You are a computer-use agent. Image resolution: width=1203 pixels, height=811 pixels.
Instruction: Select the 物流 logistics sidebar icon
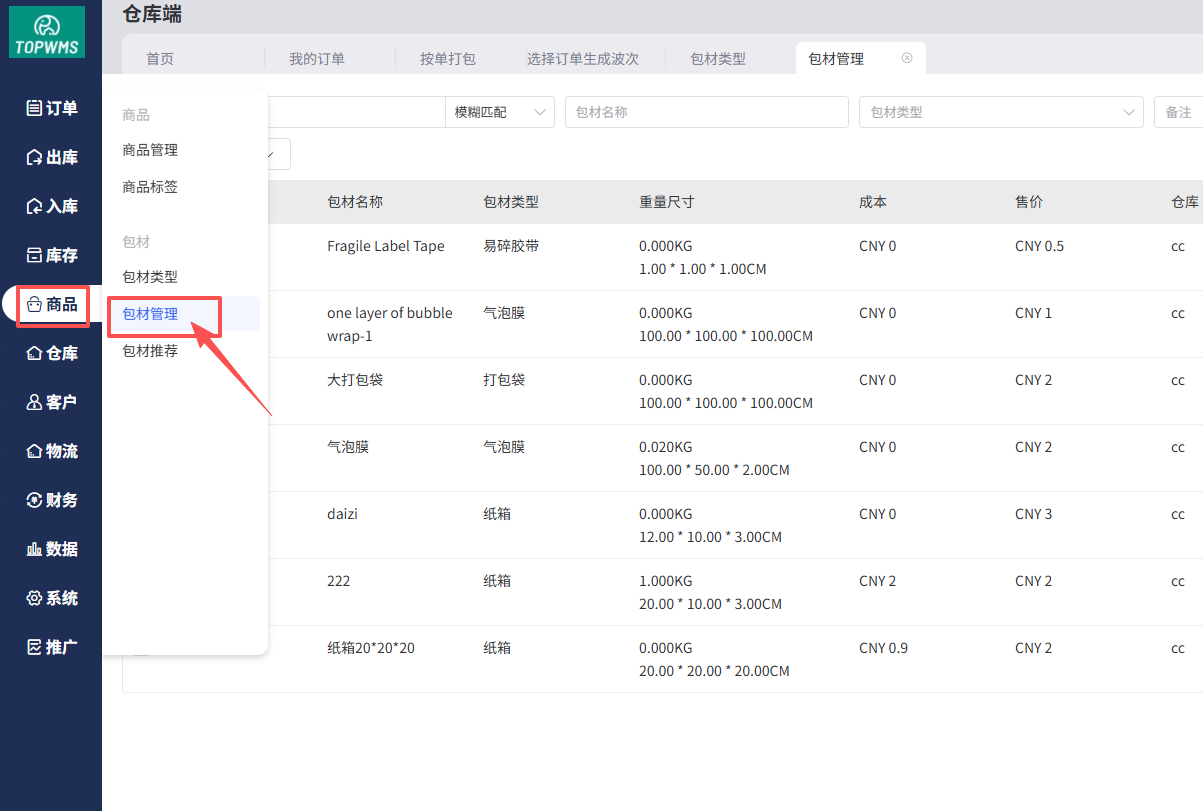click(34, 451)
